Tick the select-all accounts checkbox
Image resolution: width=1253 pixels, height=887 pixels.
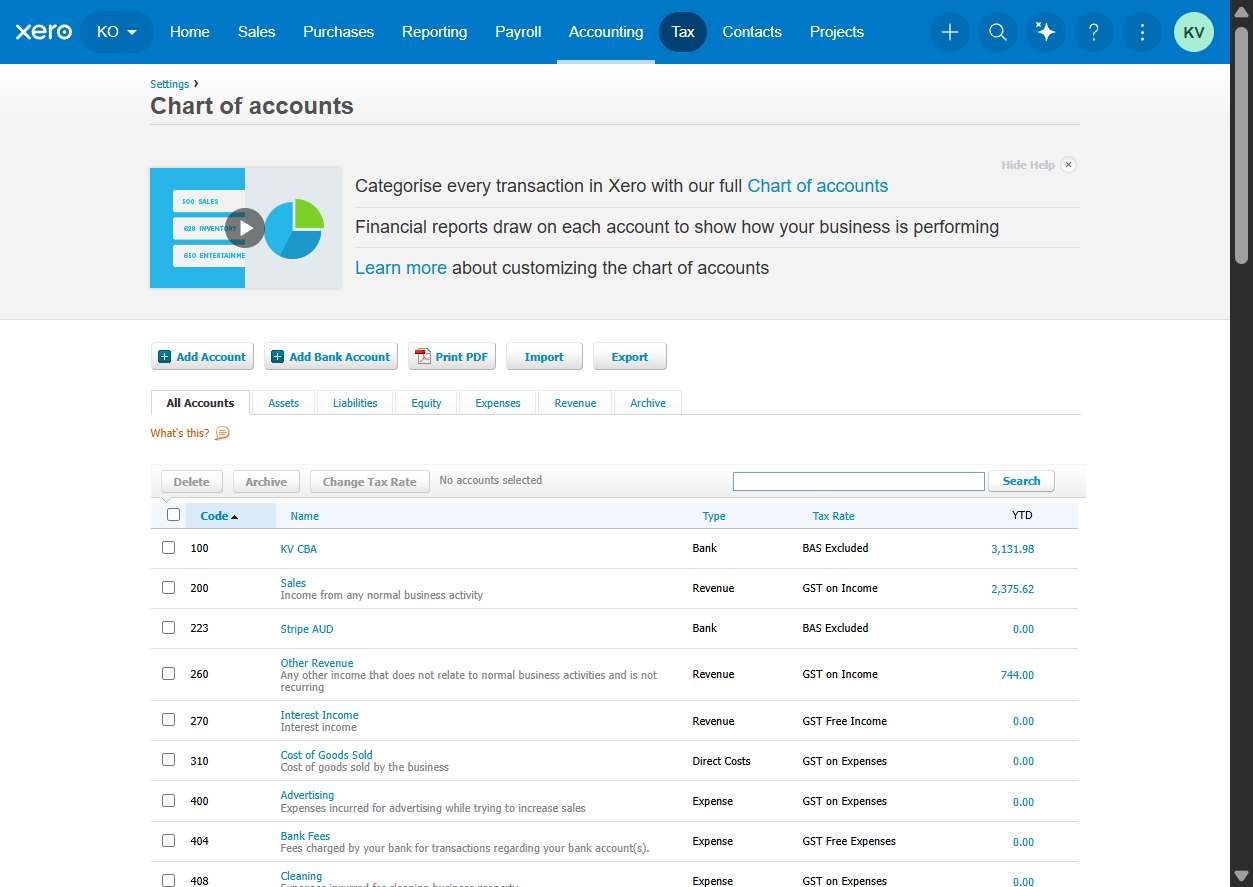pos(173,515)
